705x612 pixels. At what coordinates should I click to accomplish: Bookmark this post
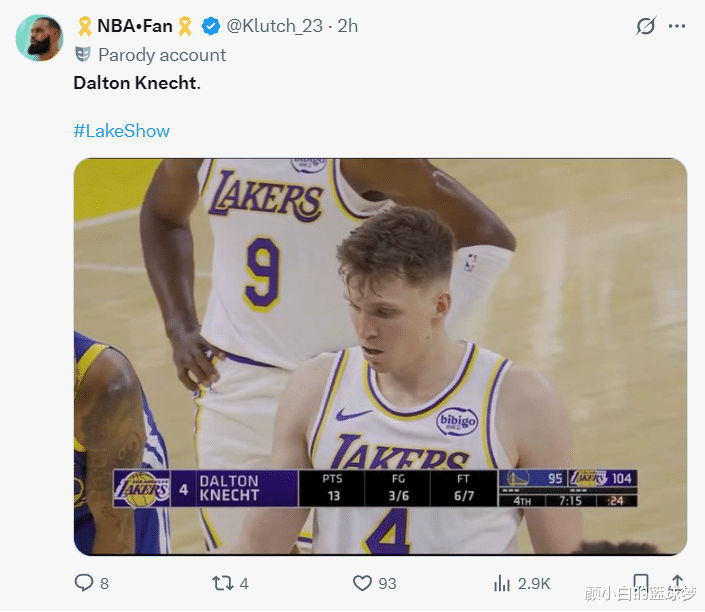[641, 582]
